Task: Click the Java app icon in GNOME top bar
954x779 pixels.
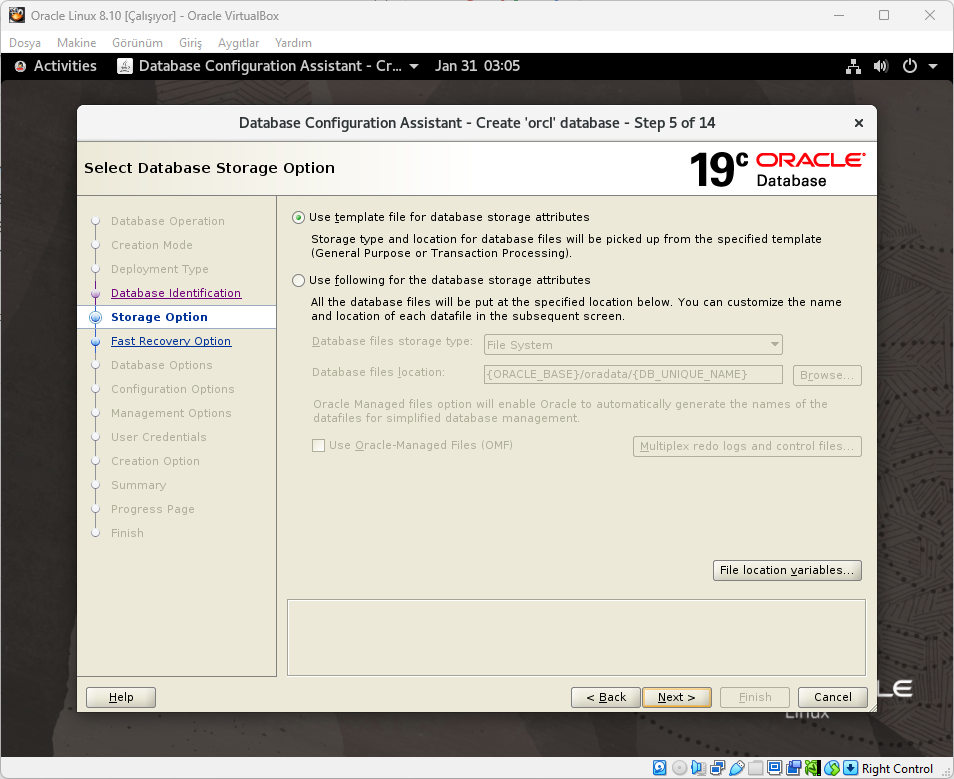Action: 125,66
